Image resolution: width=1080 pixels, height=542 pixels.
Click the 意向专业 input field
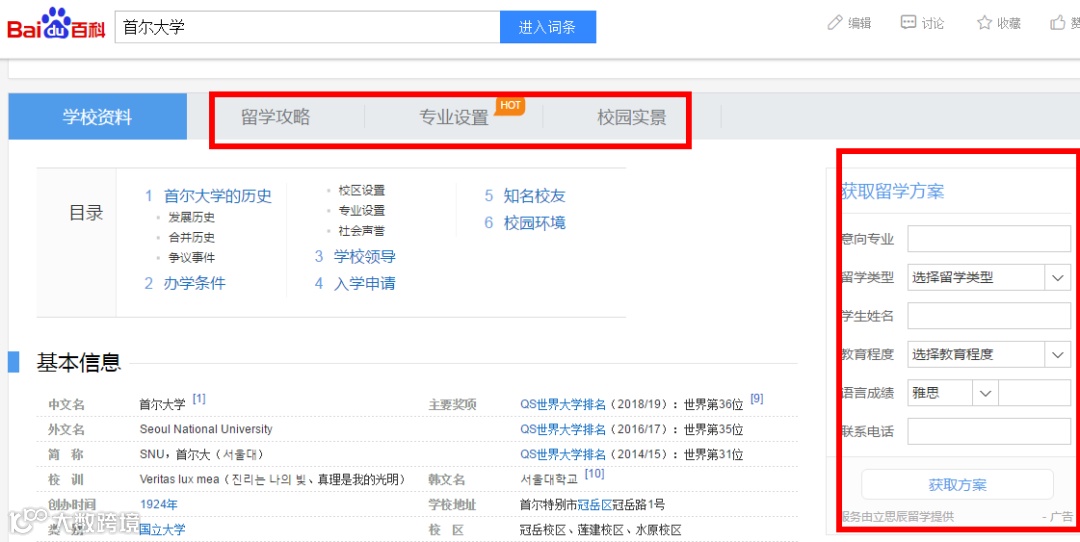989,239
